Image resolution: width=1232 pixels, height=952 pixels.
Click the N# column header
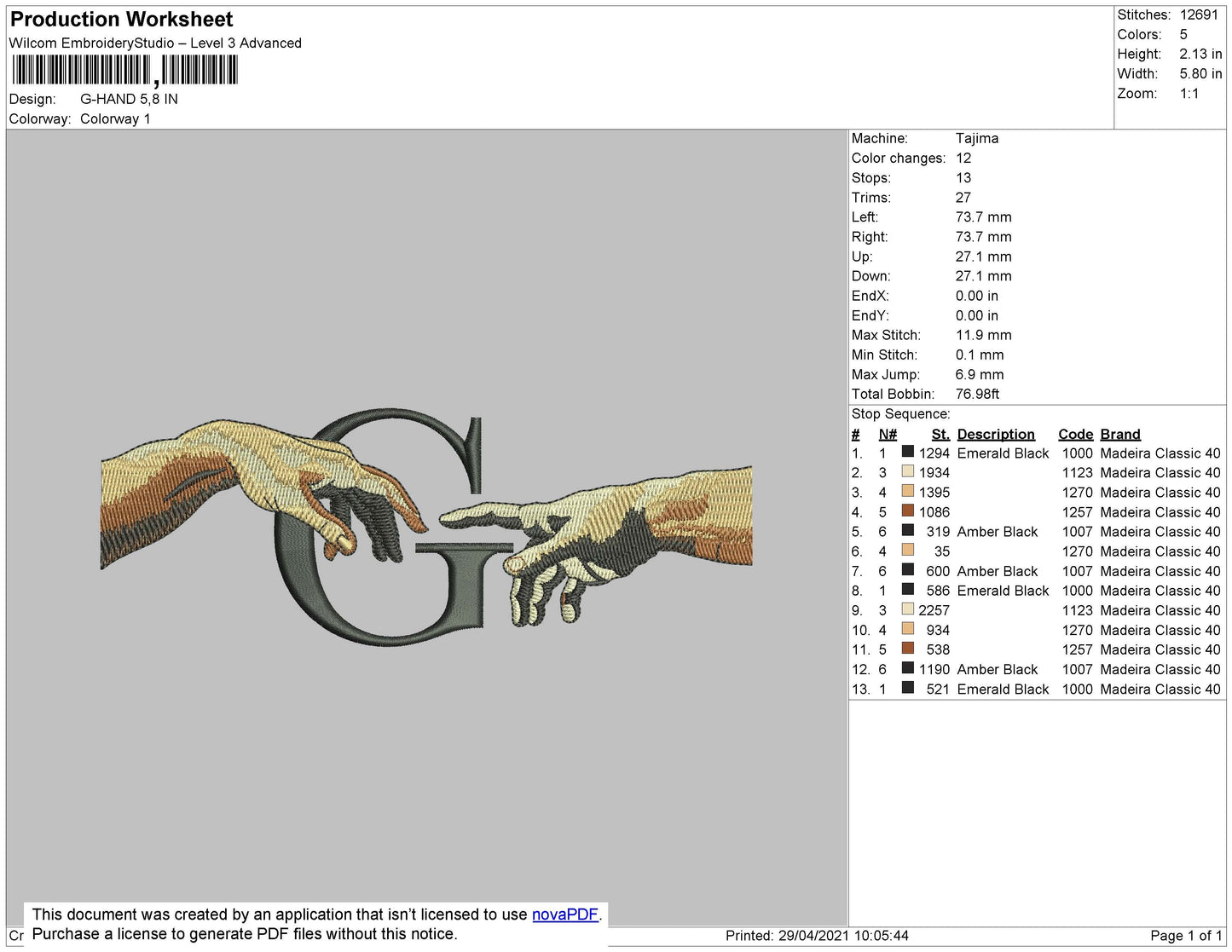point(888,434)
